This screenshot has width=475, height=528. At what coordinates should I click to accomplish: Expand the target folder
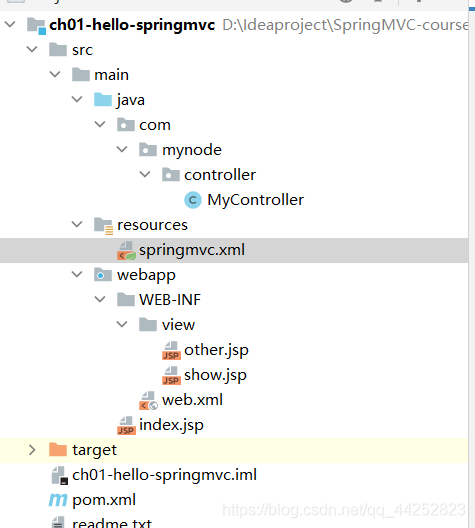coord(32,450)
